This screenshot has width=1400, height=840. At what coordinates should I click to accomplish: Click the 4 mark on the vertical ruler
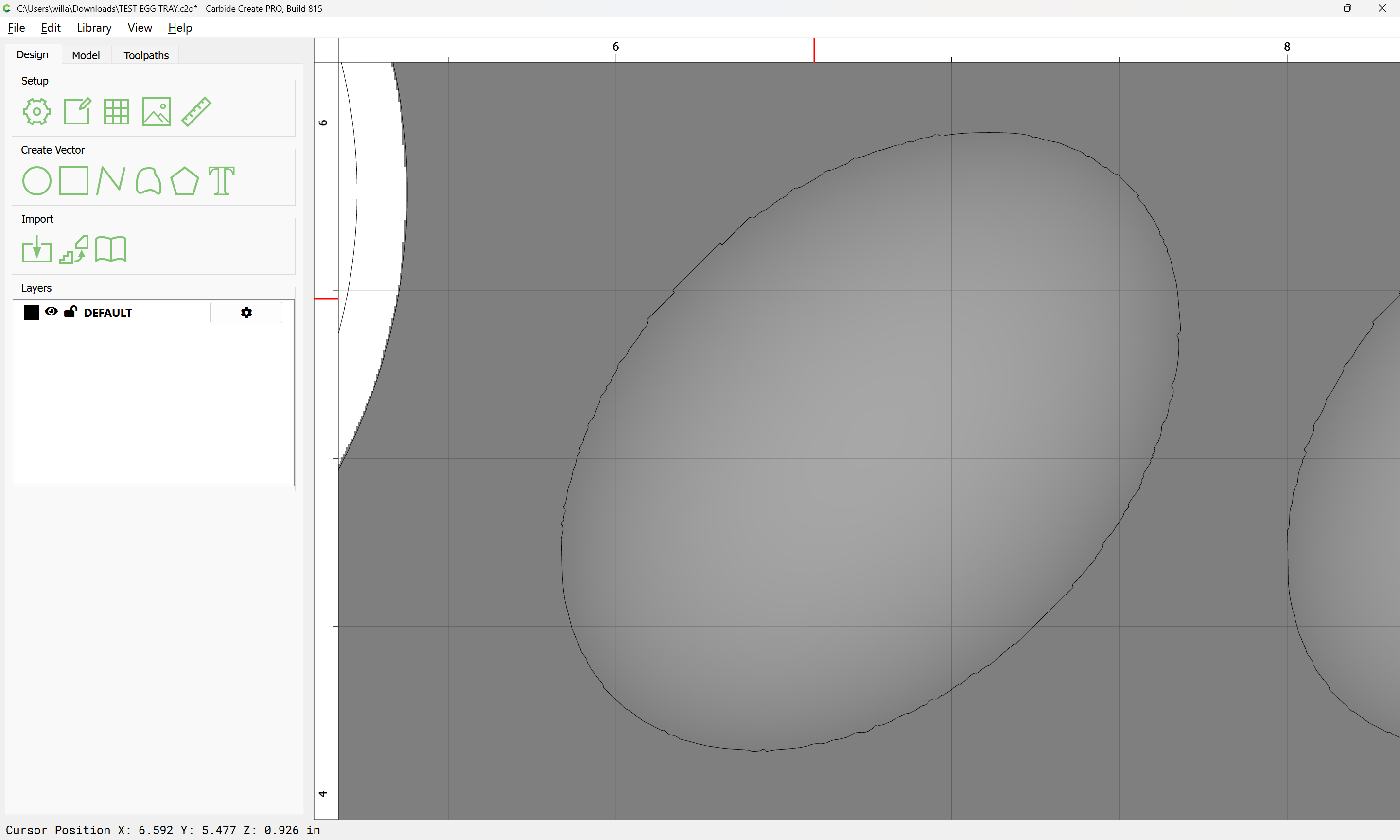pos(323,794)
